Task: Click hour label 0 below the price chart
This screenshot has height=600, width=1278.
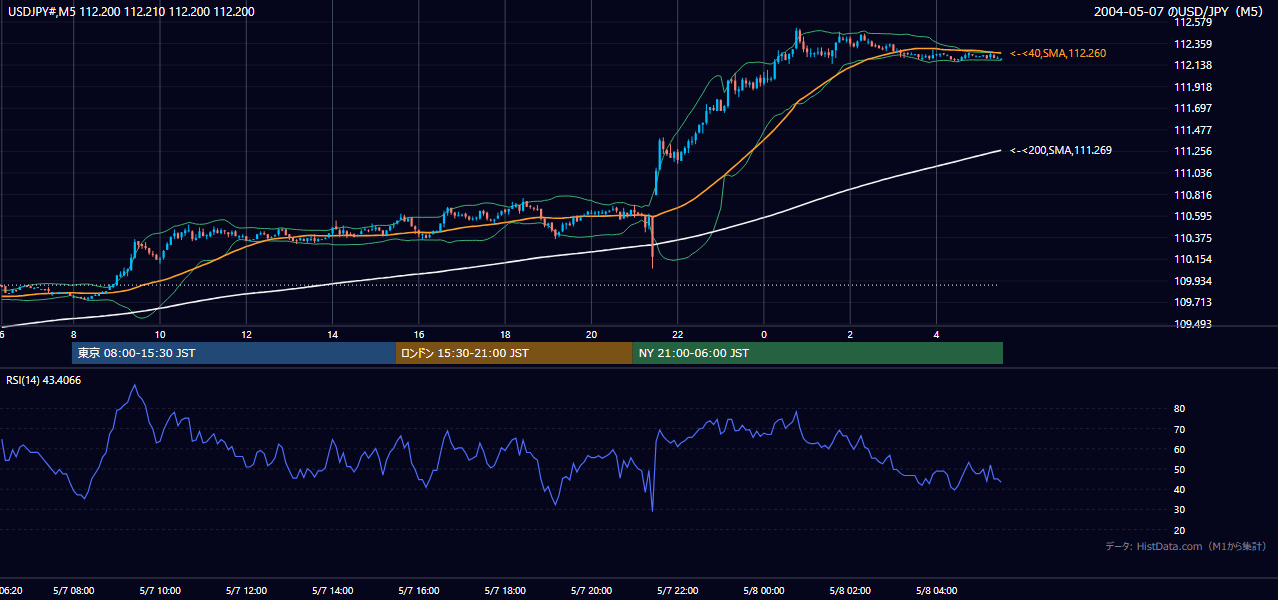Action: pyautogui.click(x=764, y=334)
